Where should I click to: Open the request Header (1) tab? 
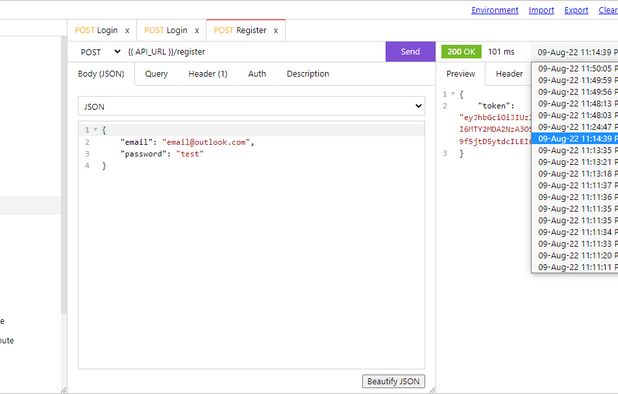click(208, 74)
